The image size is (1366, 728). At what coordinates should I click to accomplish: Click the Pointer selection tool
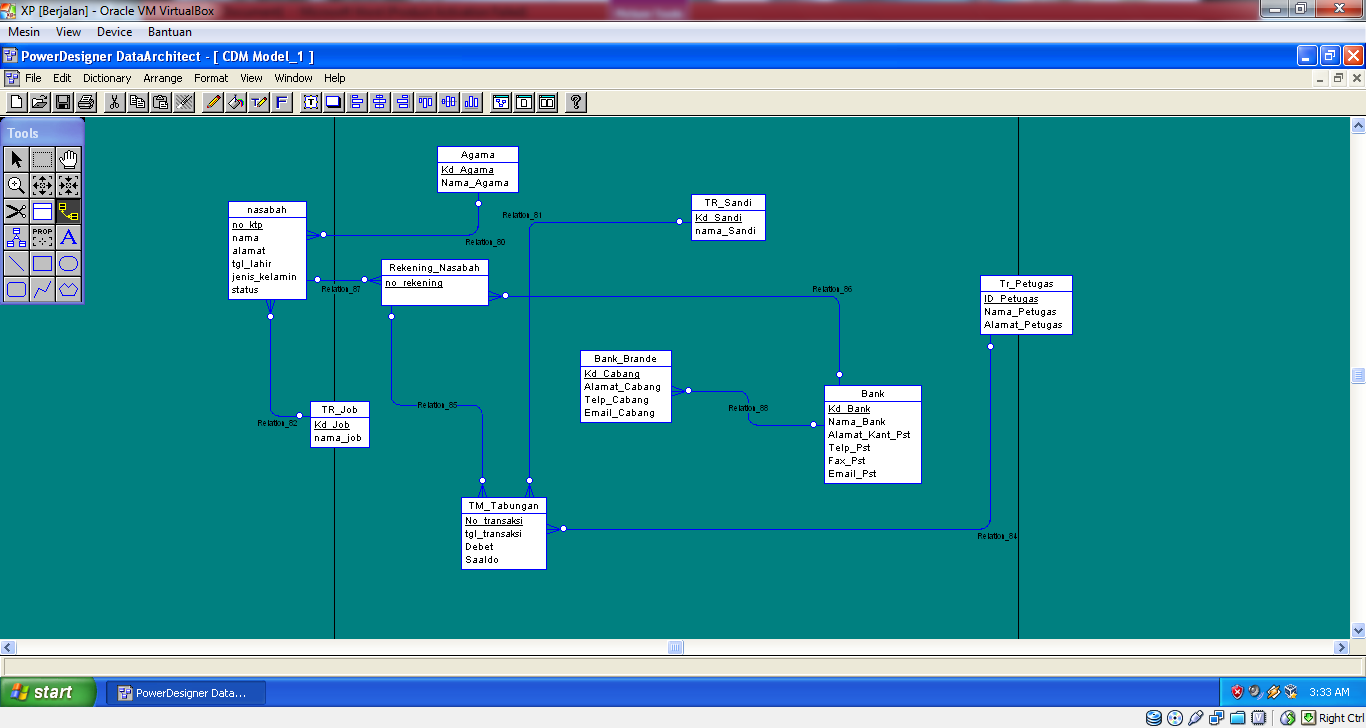pos(15,158)
